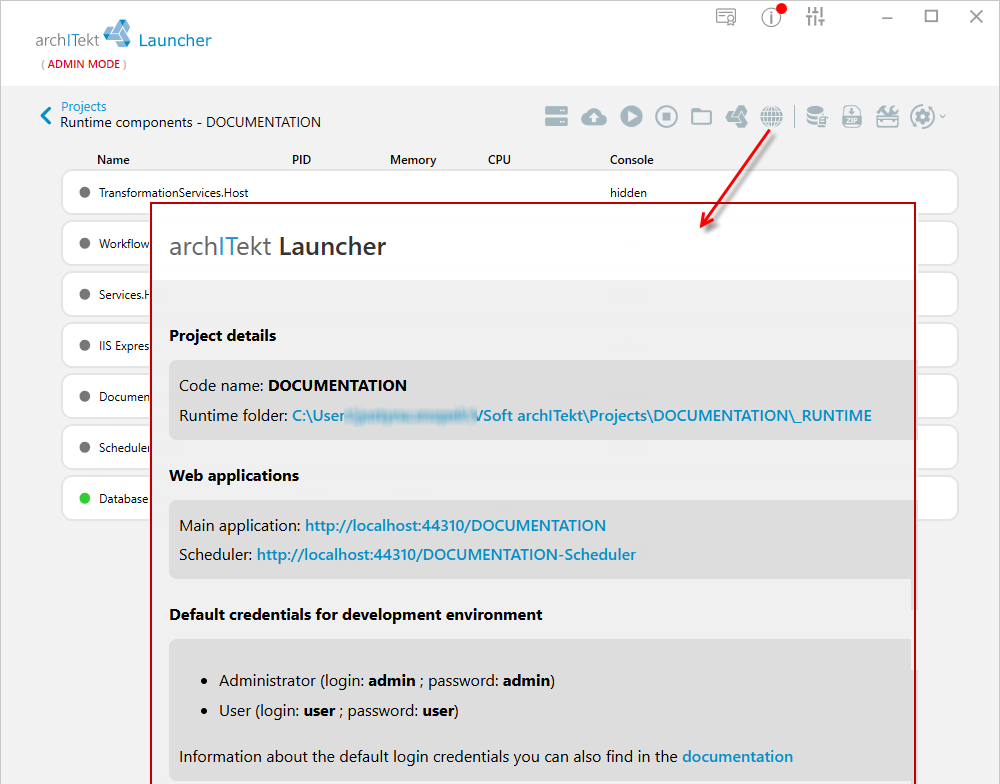Click the Memory column header

tap(413, 160)
